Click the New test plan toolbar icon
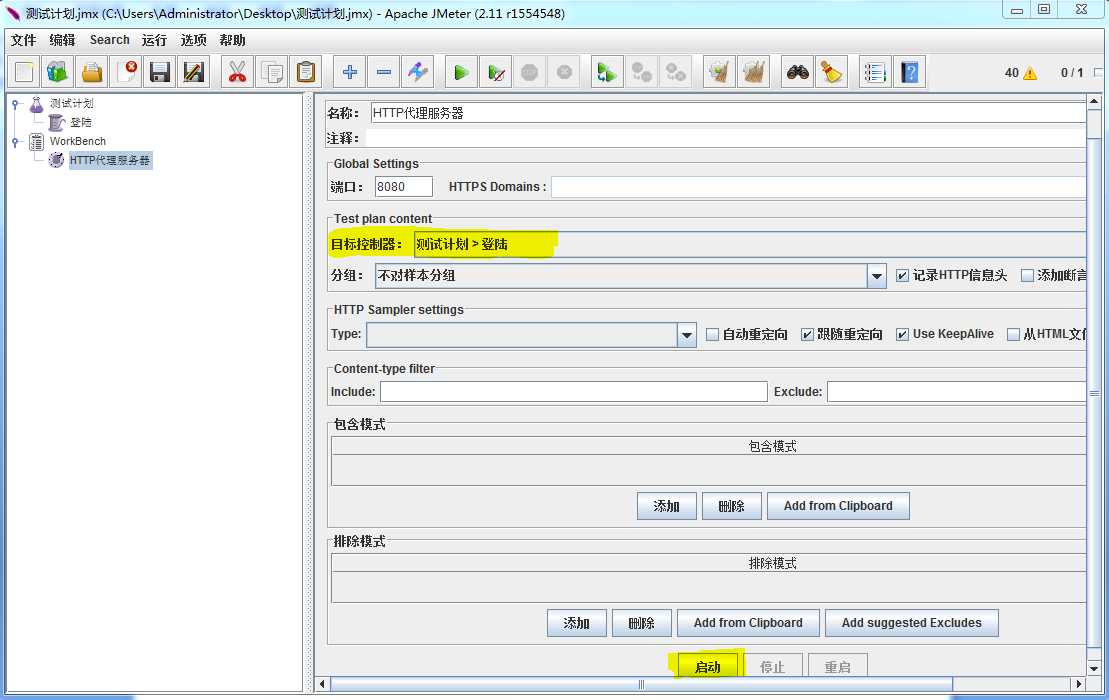 [24, 72]
